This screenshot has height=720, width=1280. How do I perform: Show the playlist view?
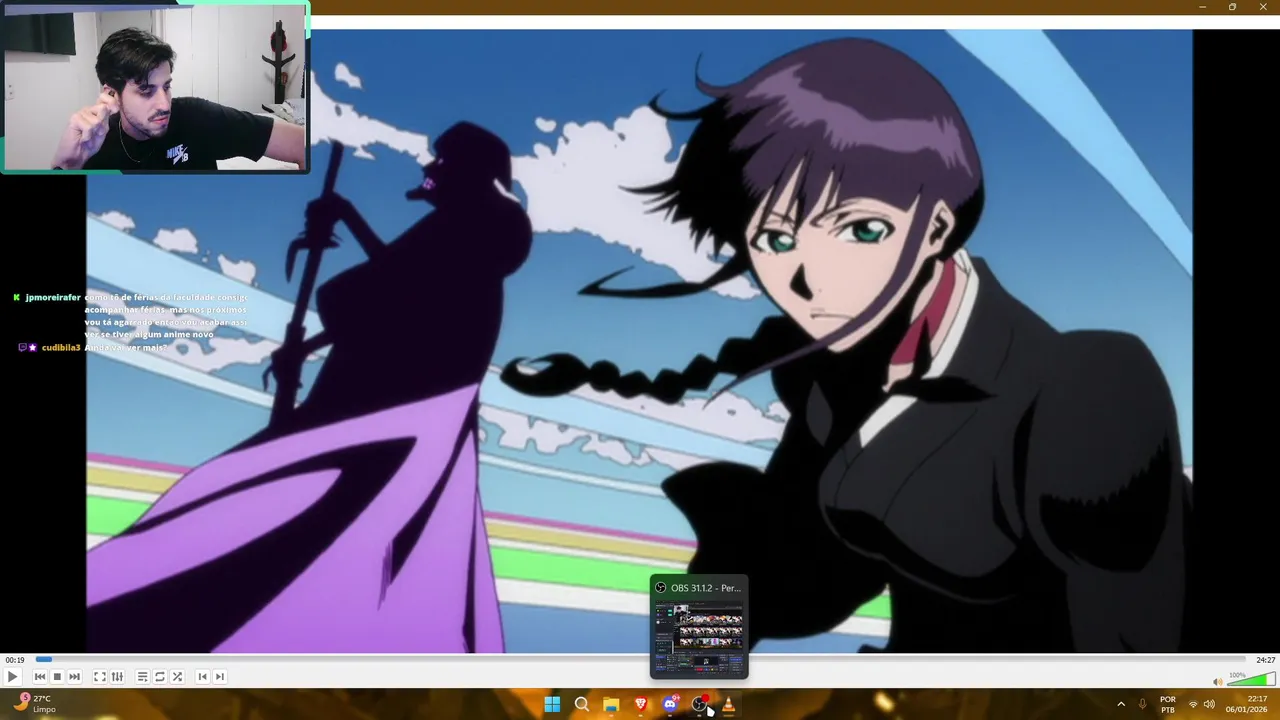(x=142, y=677)
